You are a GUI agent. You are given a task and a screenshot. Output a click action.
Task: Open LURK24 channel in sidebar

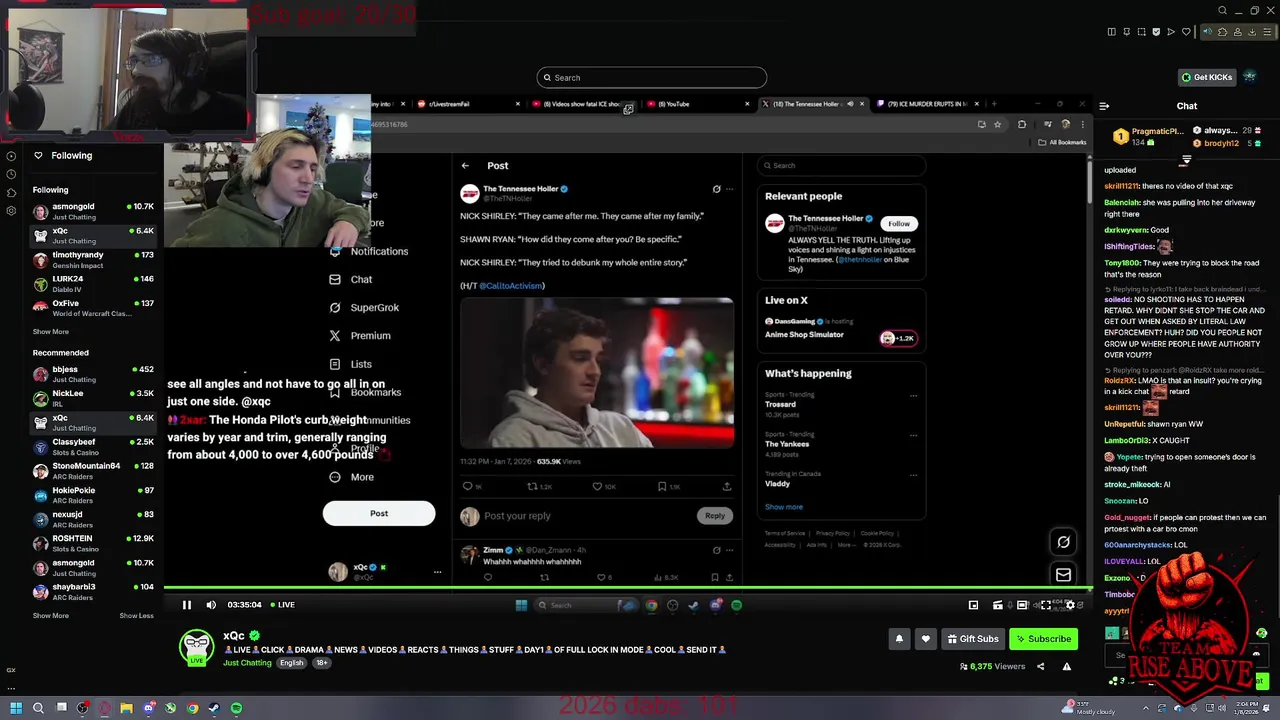[x=92, y=284]
